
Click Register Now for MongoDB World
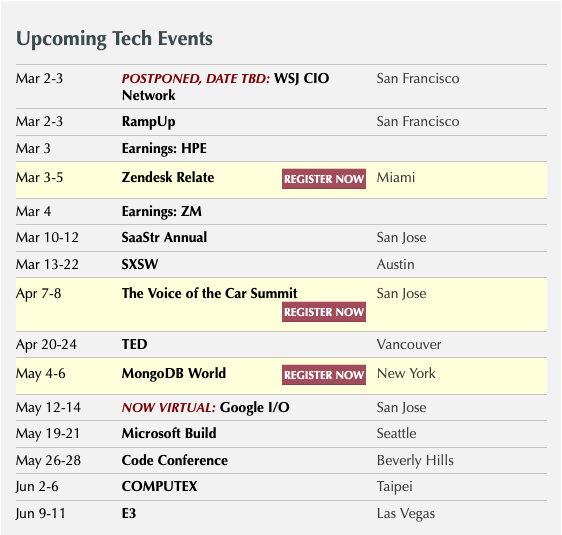click(x=324, y=375)
